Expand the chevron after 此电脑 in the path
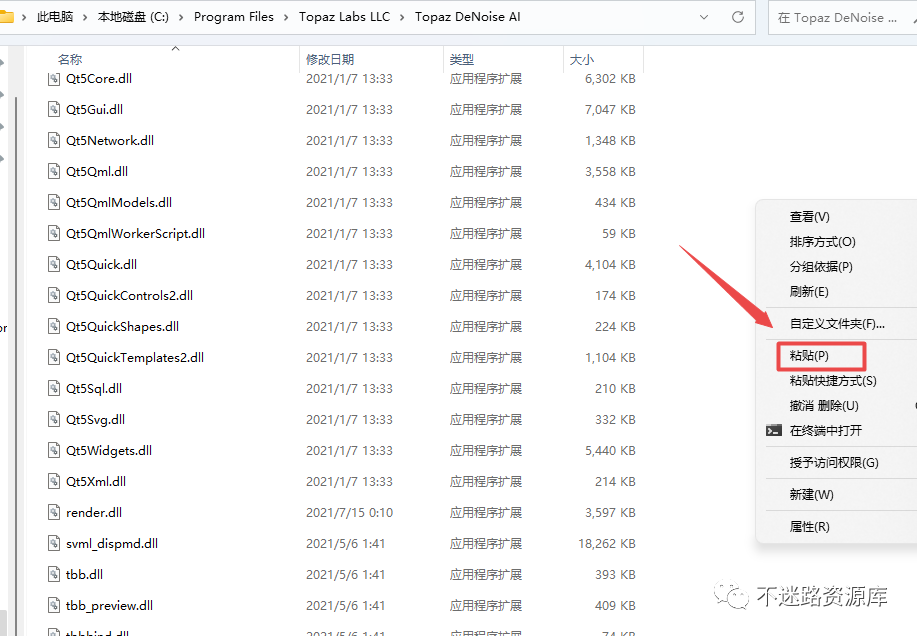917x636 pixels. tap(85, 17)
